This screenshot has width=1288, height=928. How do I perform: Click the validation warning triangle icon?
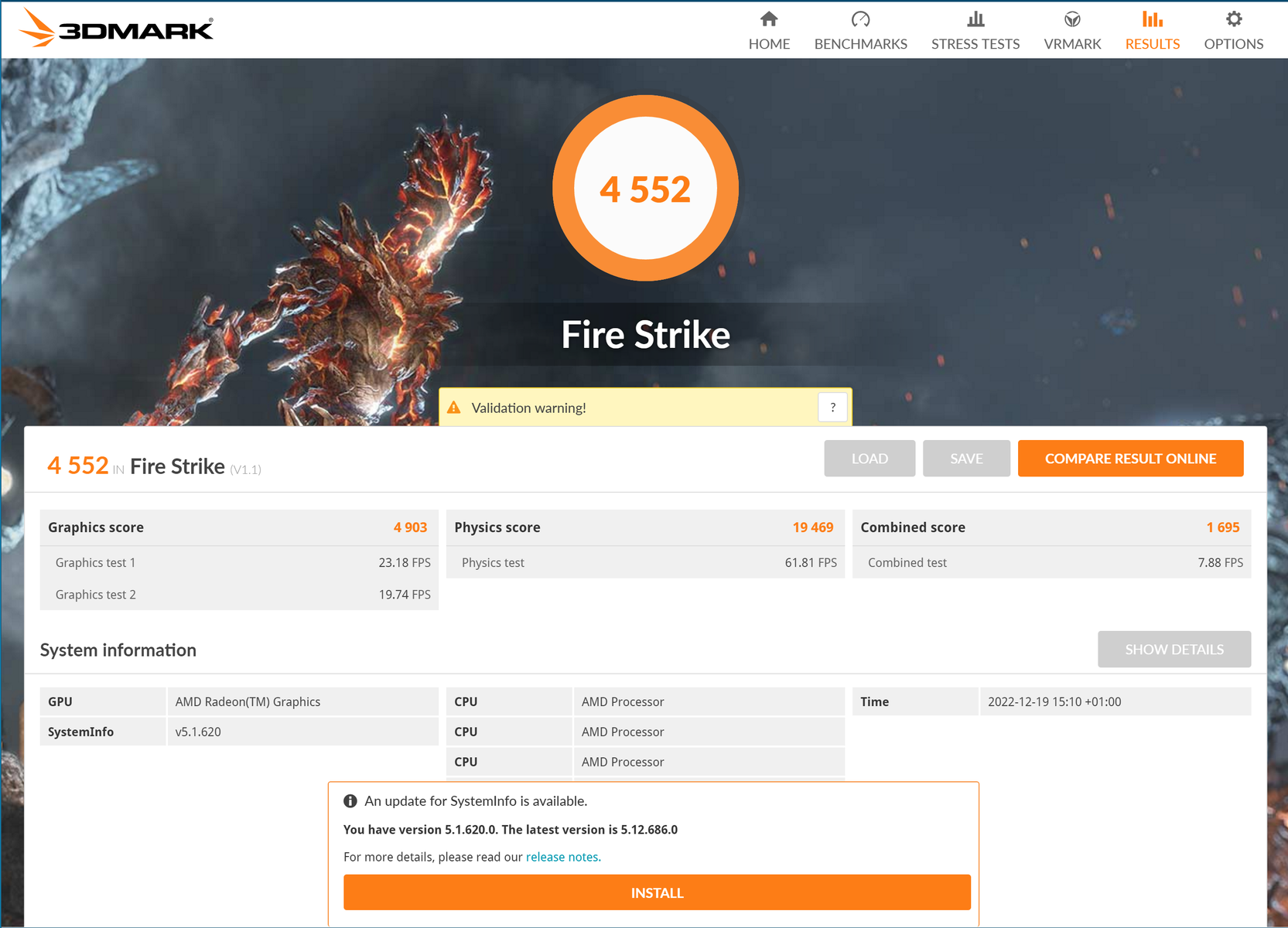(x=454, y=408)
